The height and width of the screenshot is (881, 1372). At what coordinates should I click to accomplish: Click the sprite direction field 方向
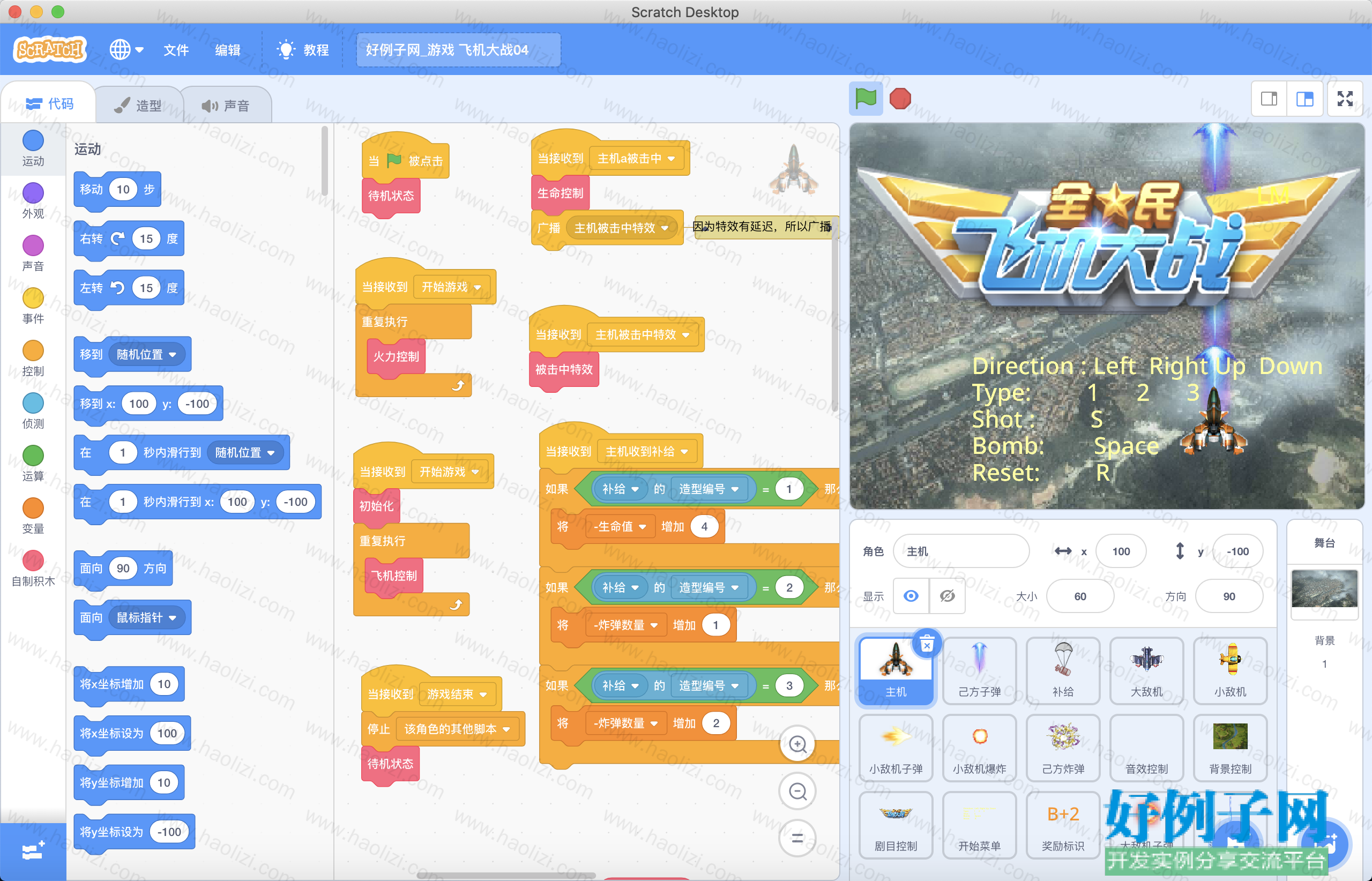coord(1229,596)
